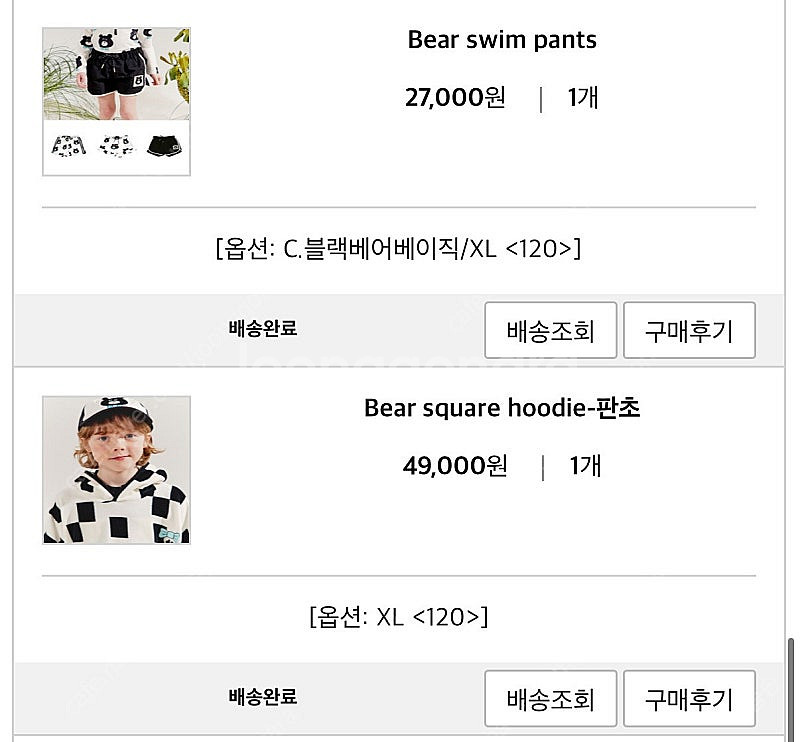Viewport: 800px width, 742px height.
Task: Click the Bear square hoodie-판초 product title
Action: click(x=502, y=408)
